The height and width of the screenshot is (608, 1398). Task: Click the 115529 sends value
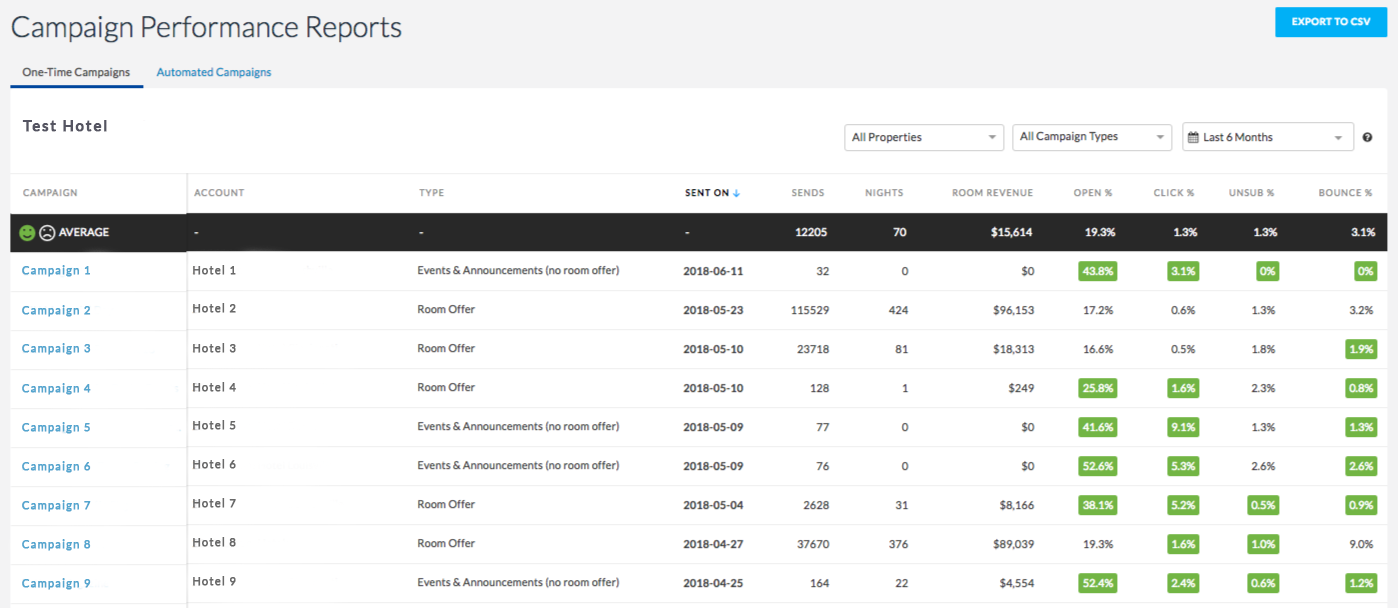[x=808, y=310]
